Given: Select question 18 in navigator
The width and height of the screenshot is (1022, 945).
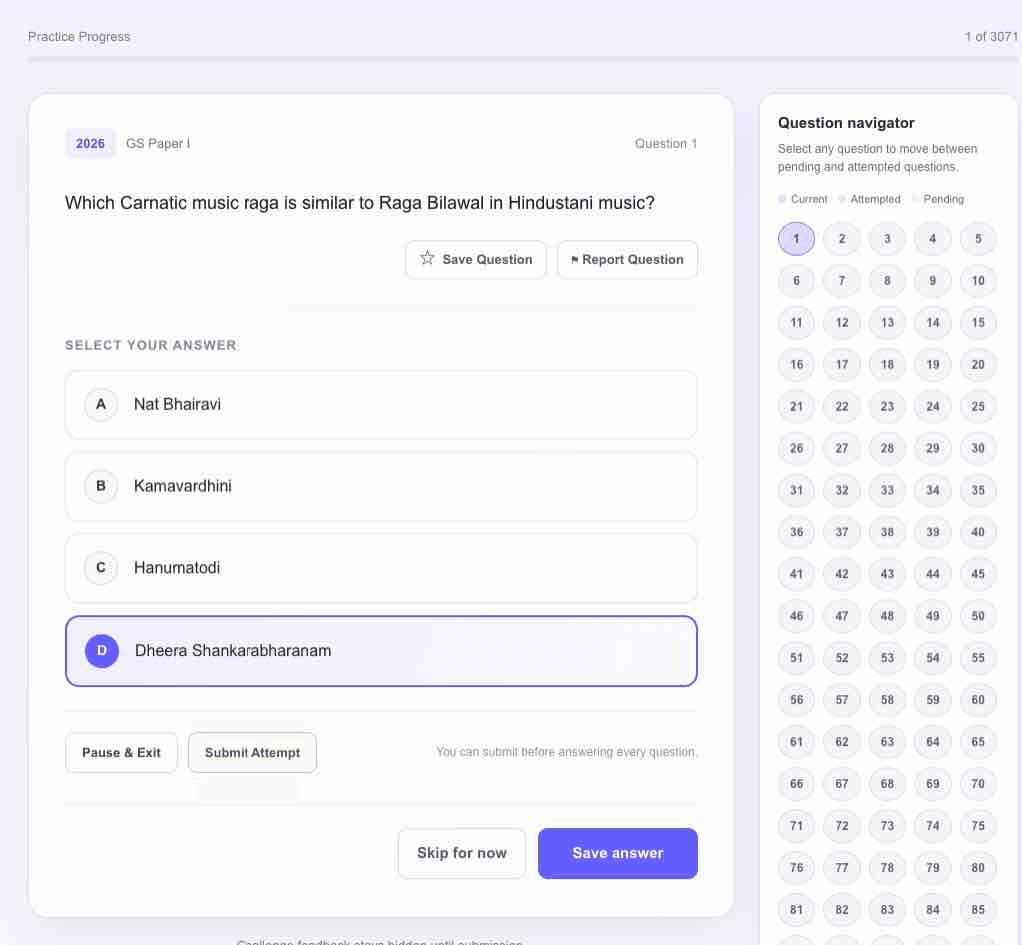Looking at the screenshot, I should [x=887, y=364].
